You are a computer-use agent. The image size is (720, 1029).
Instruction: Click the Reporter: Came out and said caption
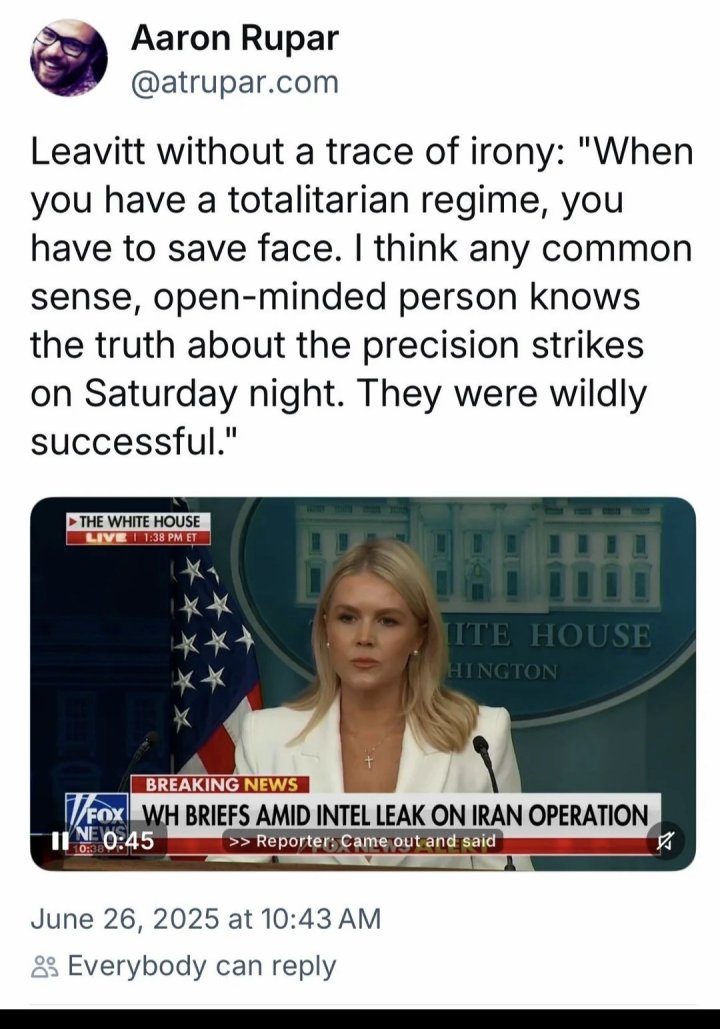click(363, 841)
